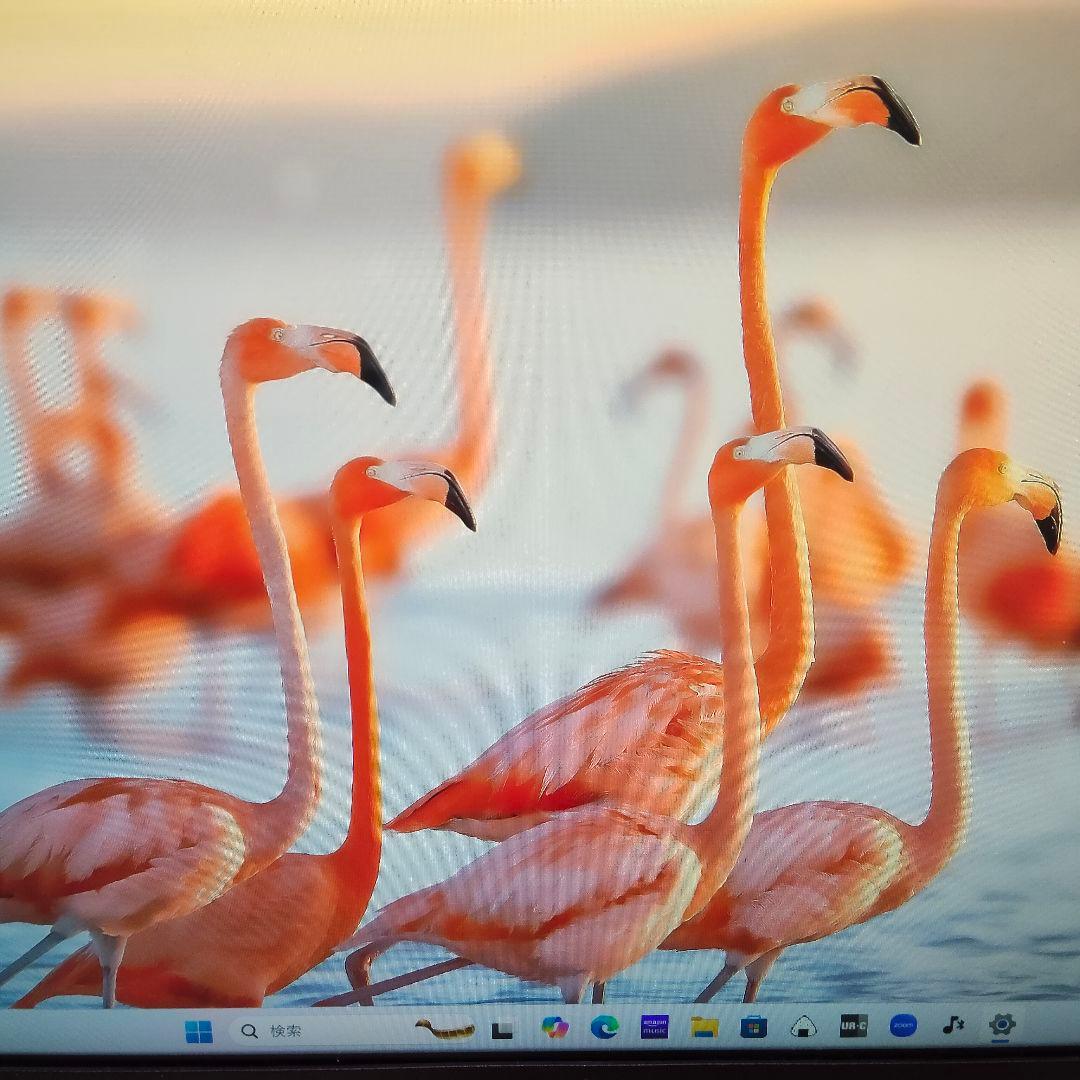
Task: Open Microsoft Edge browser
Action: tap(604, 1027)
